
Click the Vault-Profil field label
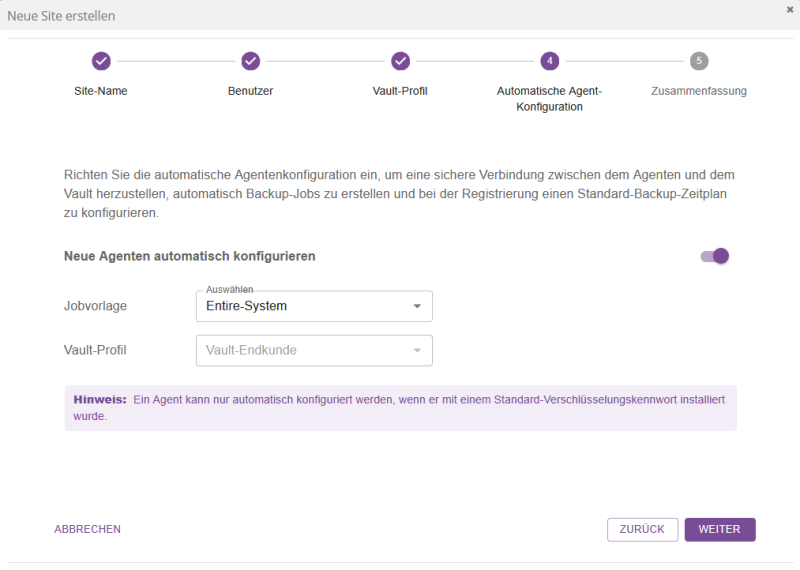(95, 350)
